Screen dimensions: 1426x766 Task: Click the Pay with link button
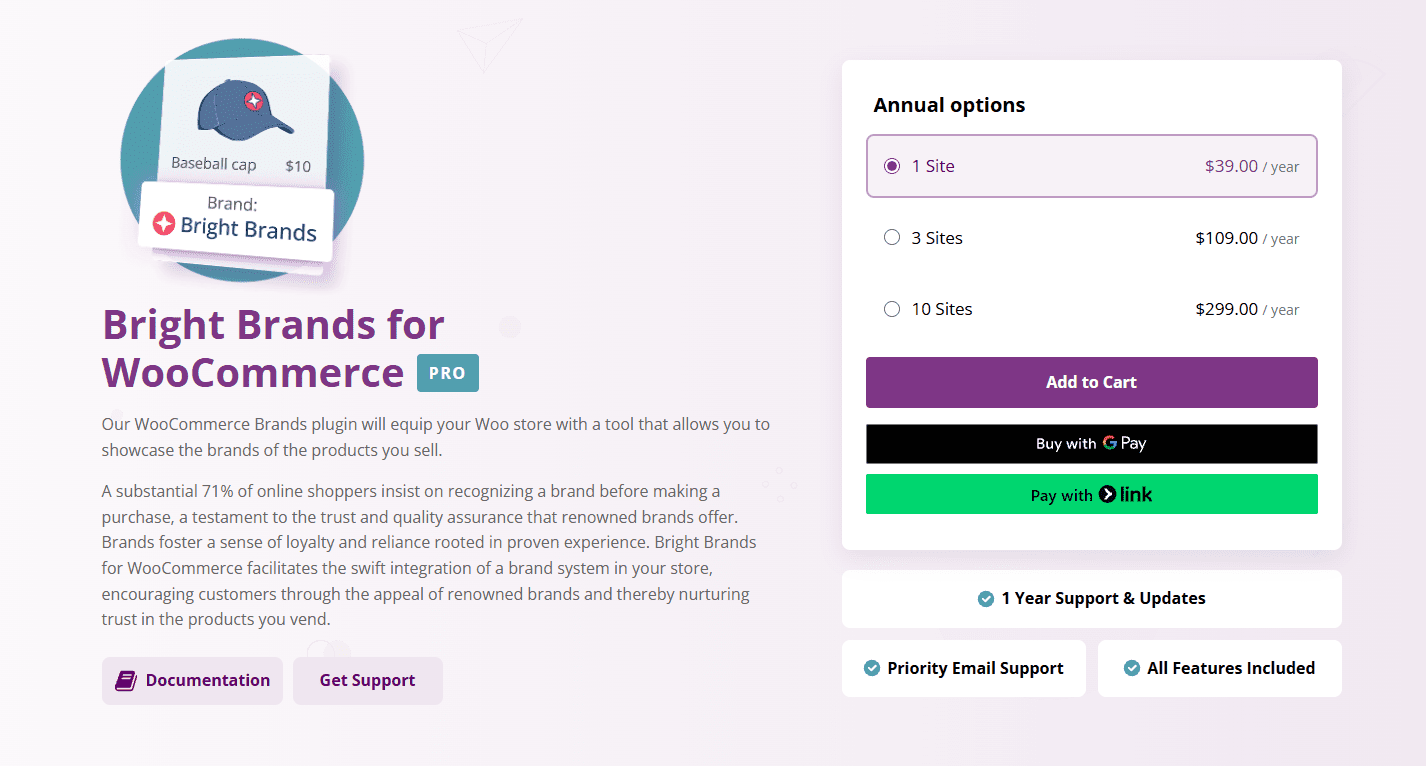pyautogui.click(x=1091, y=494)
